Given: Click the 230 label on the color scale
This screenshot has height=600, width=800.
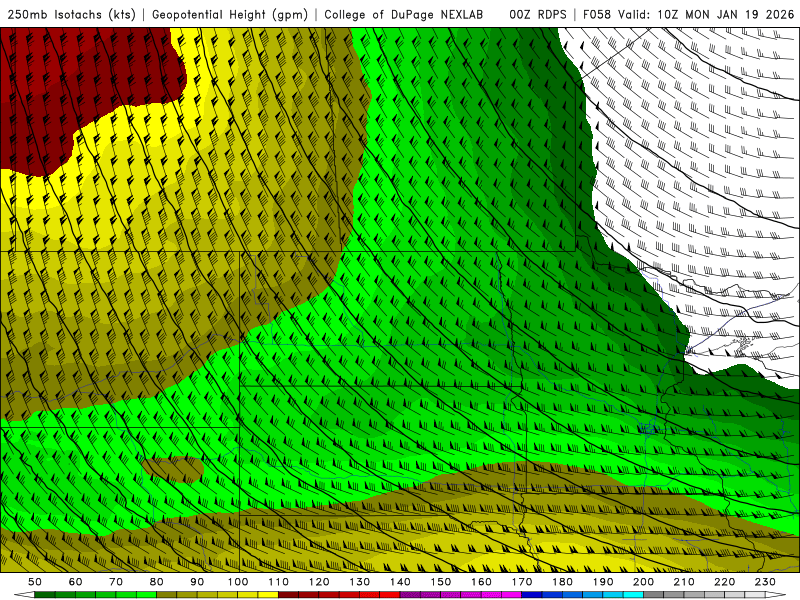Looking at the screenshot, I should tap(765, 582).
